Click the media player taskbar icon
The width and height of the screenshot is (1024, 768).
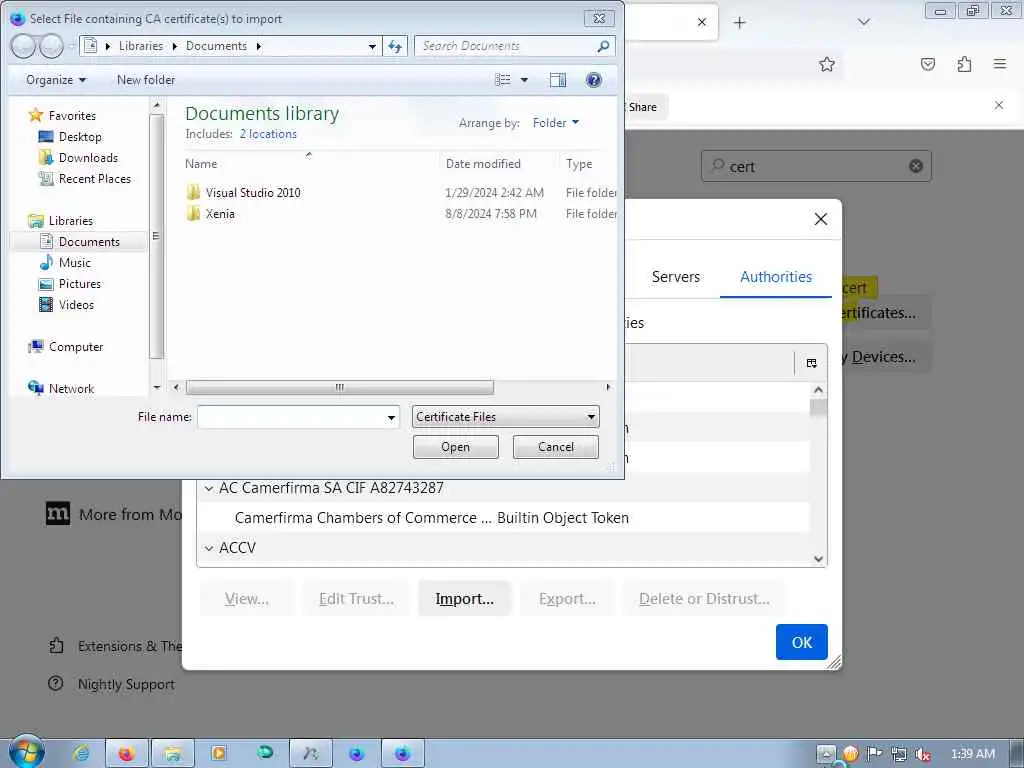click(x=219, y=754)
